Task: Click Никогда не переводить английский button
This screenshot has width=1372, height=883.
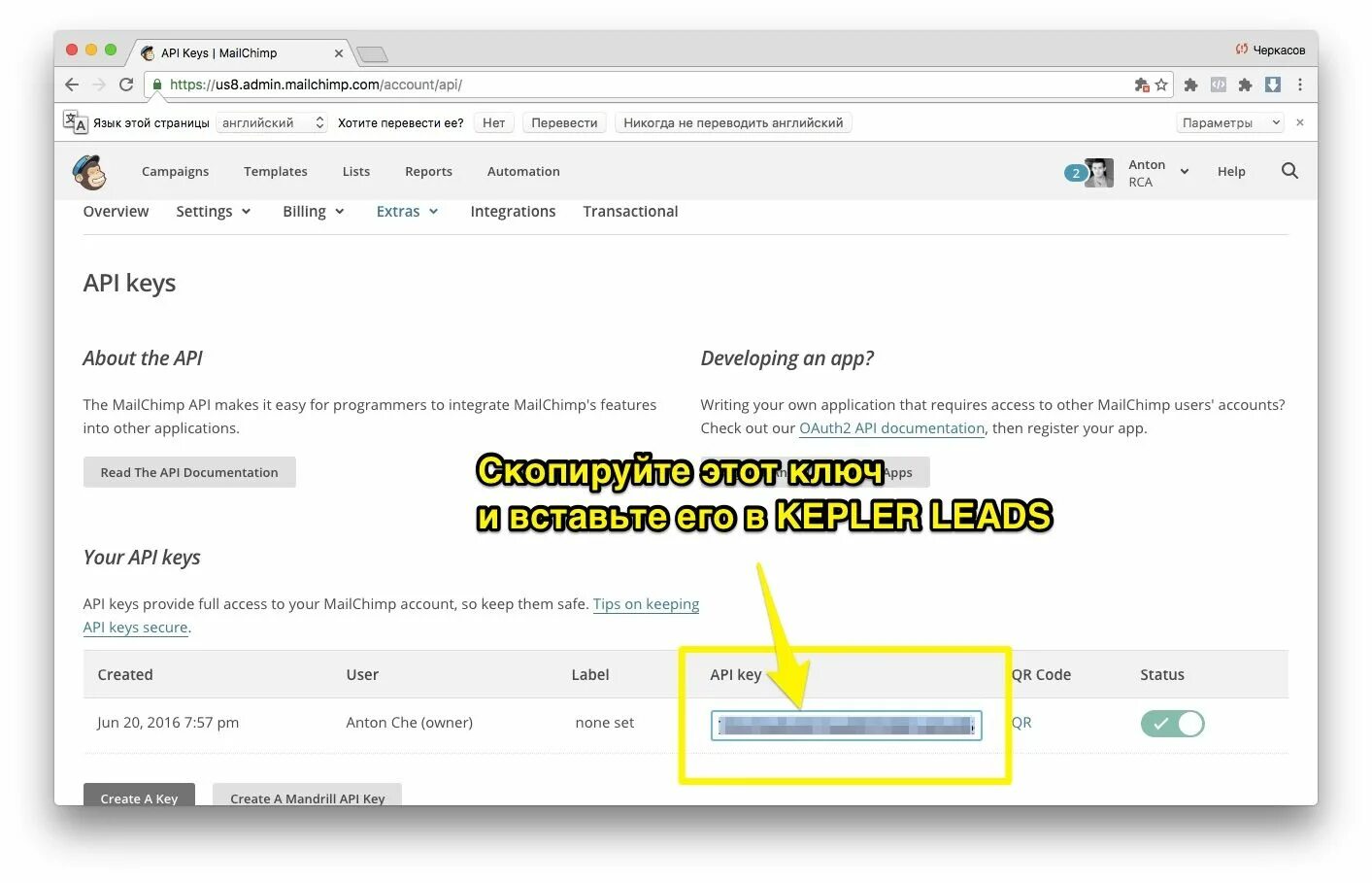Action: (733, 122)
